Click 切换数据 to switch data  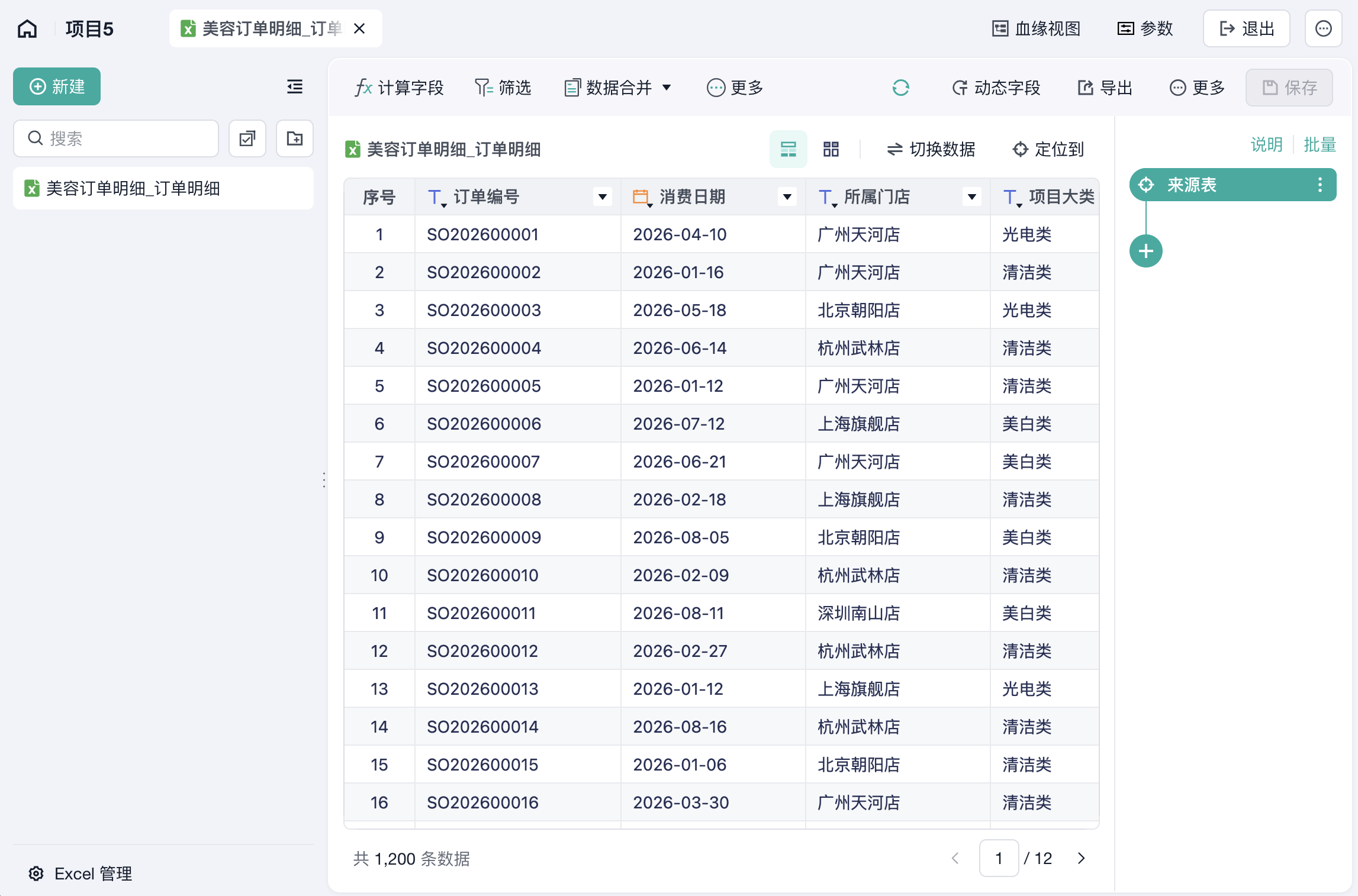coord(931,149)
